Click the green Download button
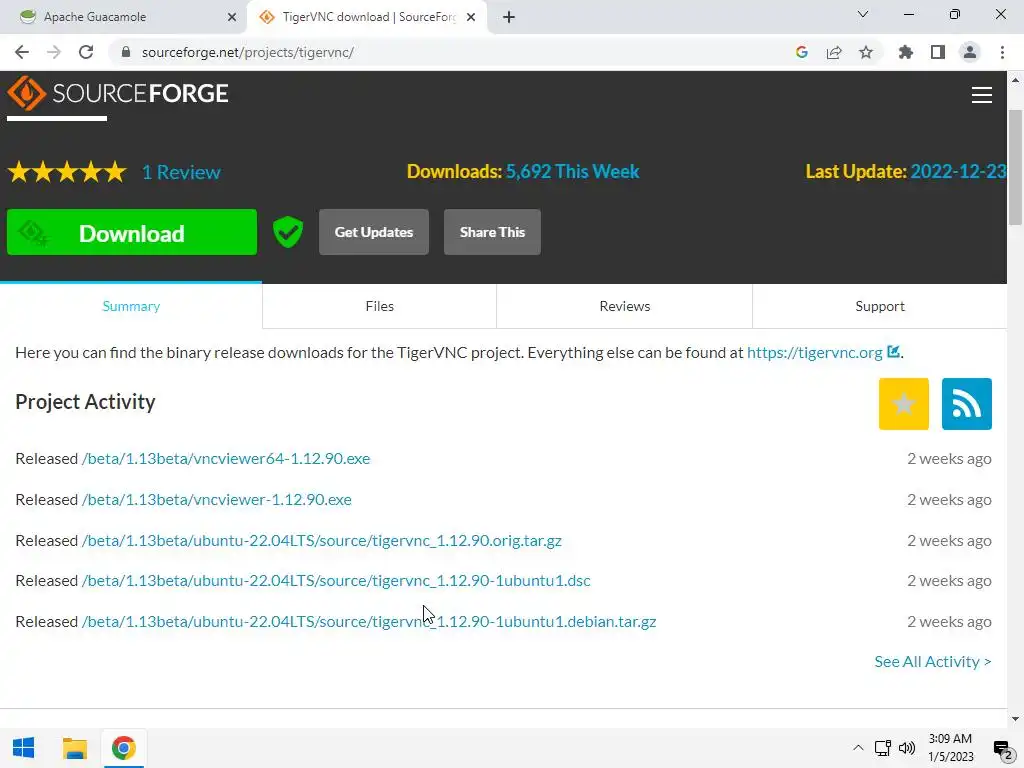 point(132,232)
